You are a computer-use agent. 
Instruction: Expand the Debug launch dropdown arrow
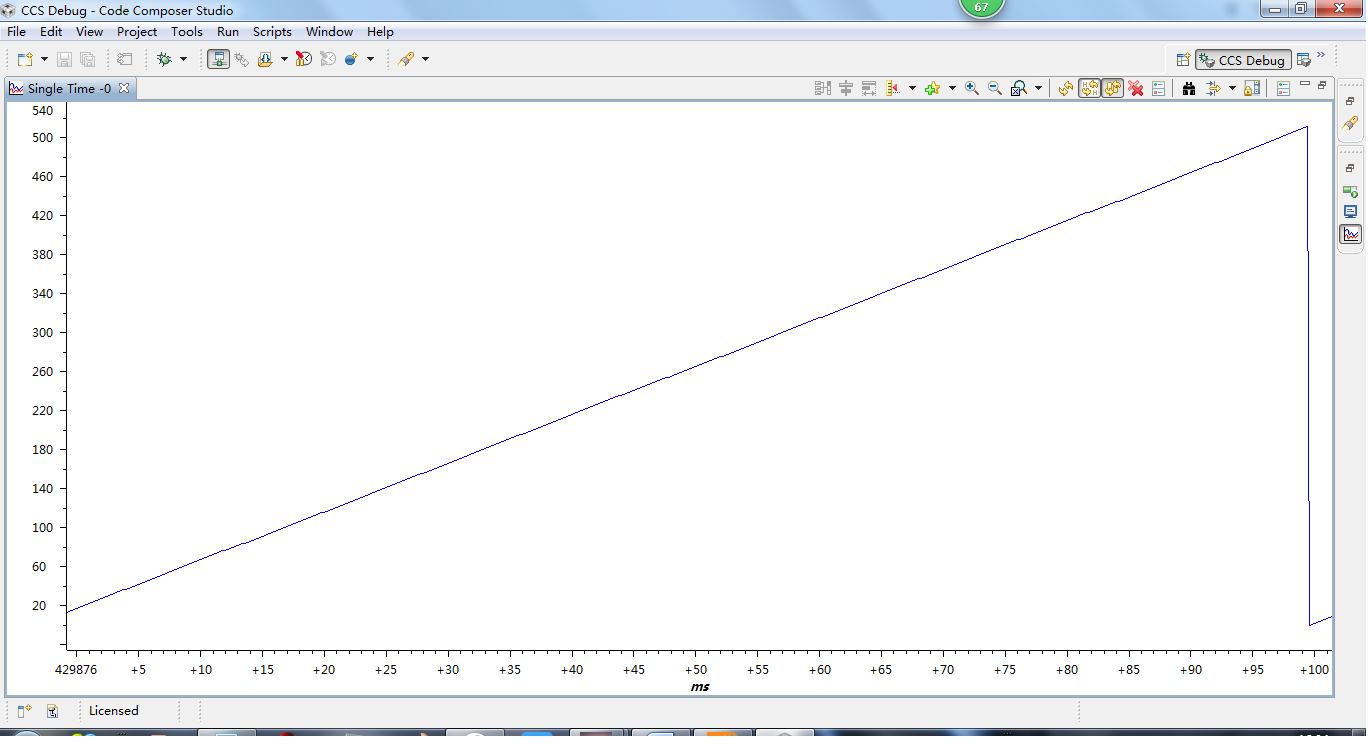pyautogui.click(x=183, y=60)
